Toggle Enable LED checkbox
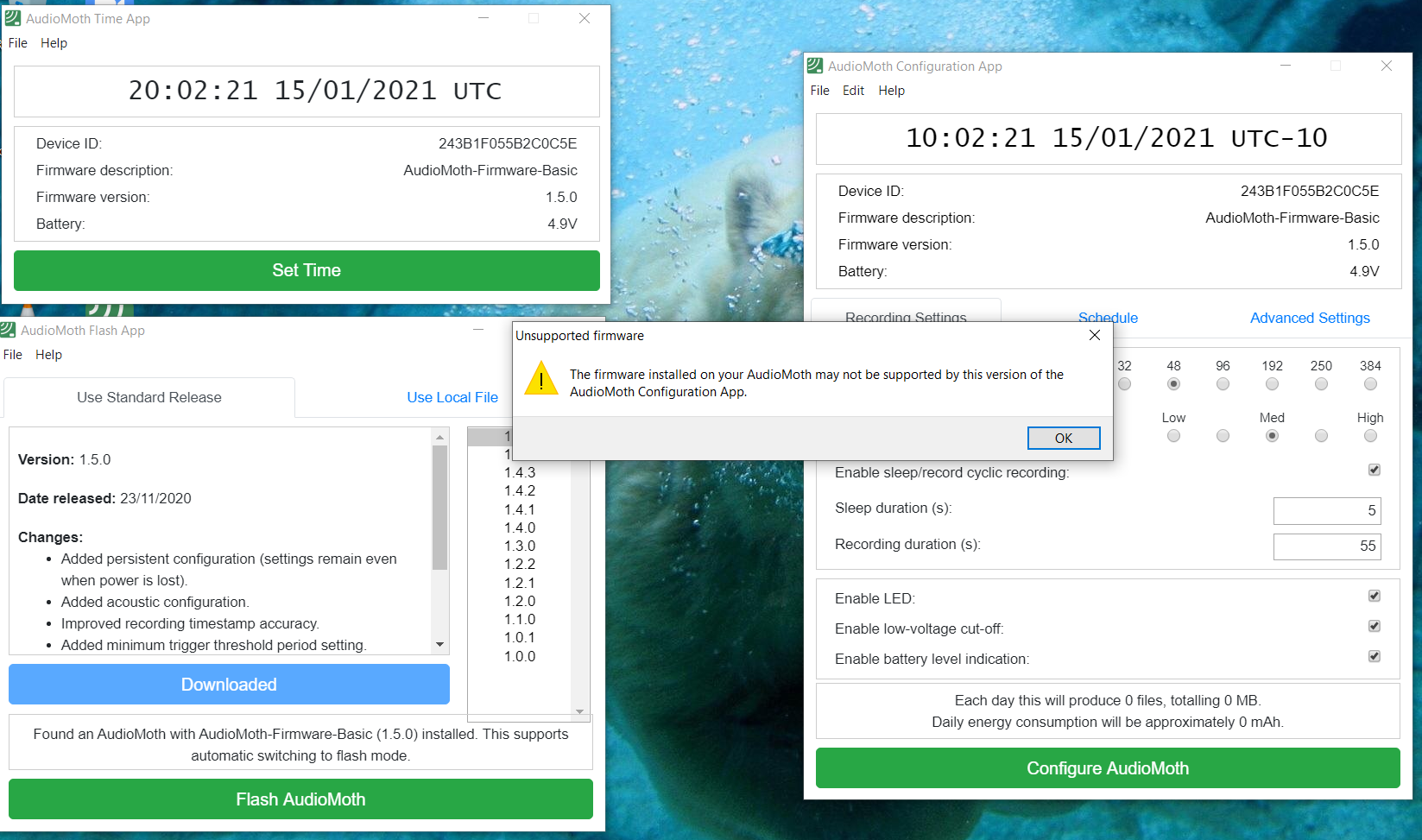Viewport: 1422px width, 840px height. (1374, 596)
